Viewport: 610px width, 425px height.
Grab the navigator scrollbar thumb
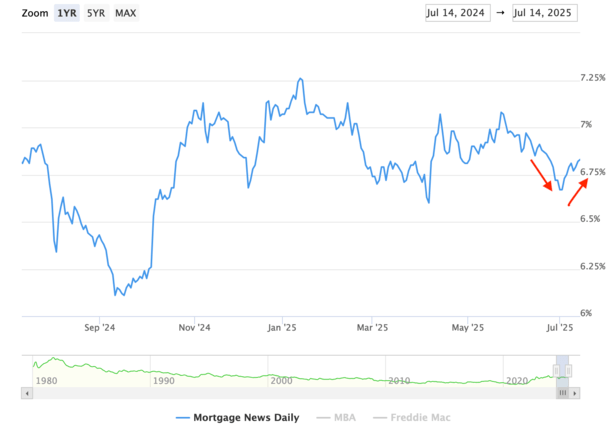pyautogui.click(x=563, y=393)
